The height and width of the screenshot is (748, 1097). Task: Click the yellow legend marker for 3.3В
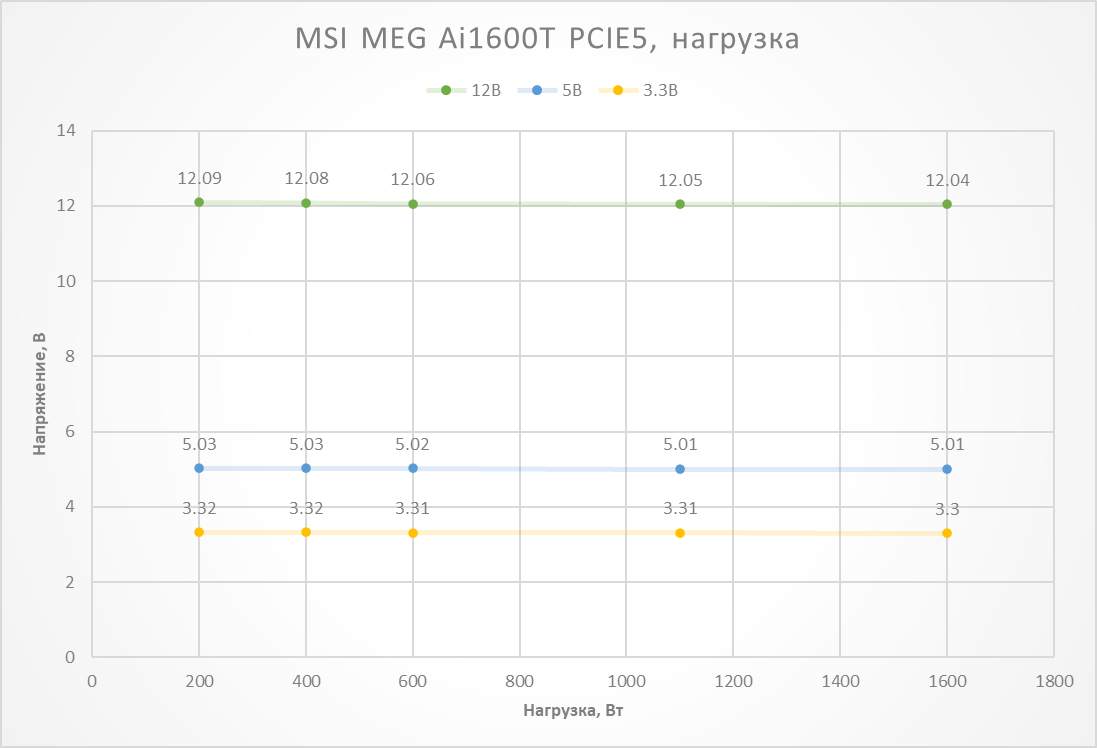pos(618,90)
